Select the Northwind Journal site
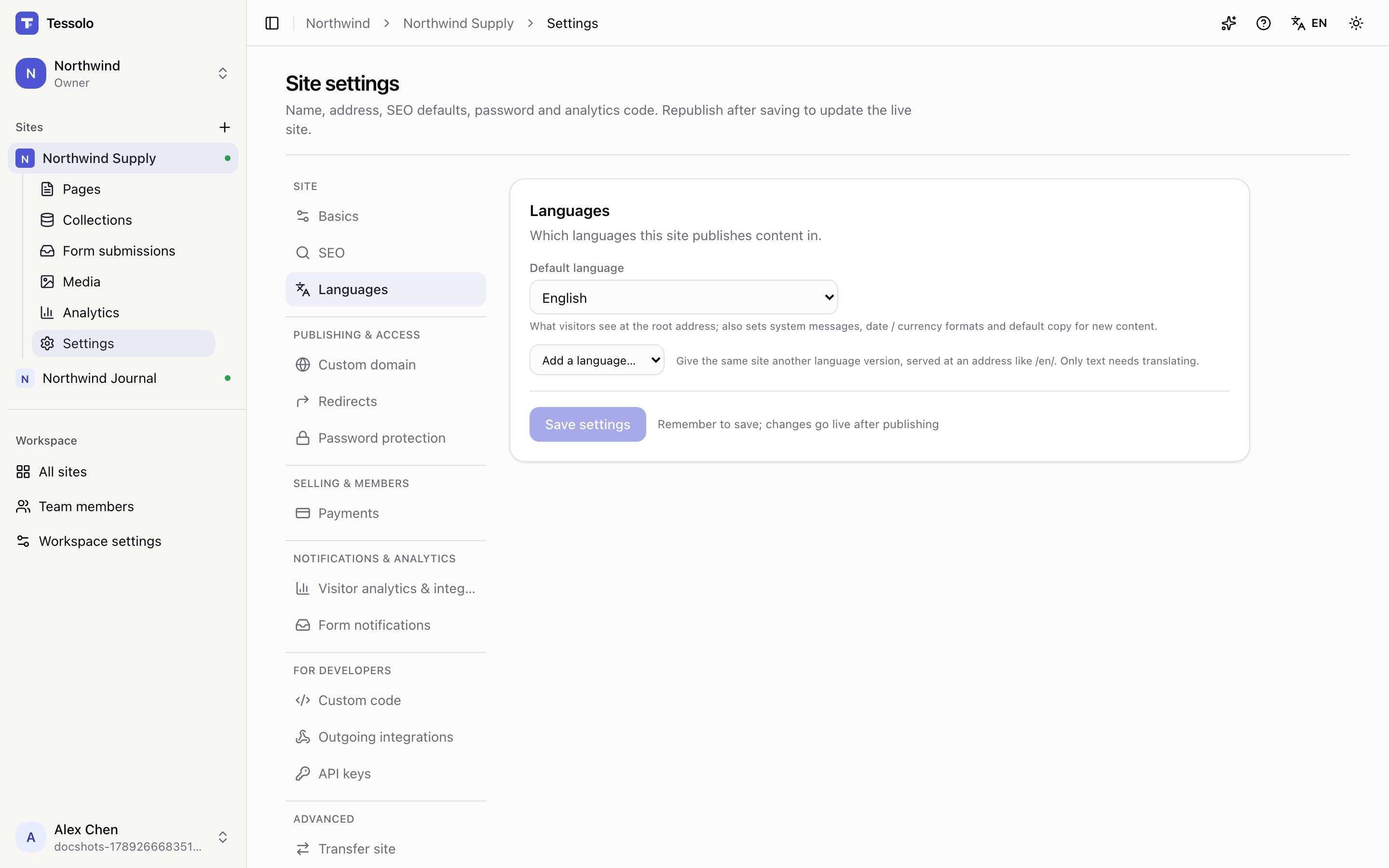Screen dimensions: 1389x868 pyautogui.click(x=123, y=379)
